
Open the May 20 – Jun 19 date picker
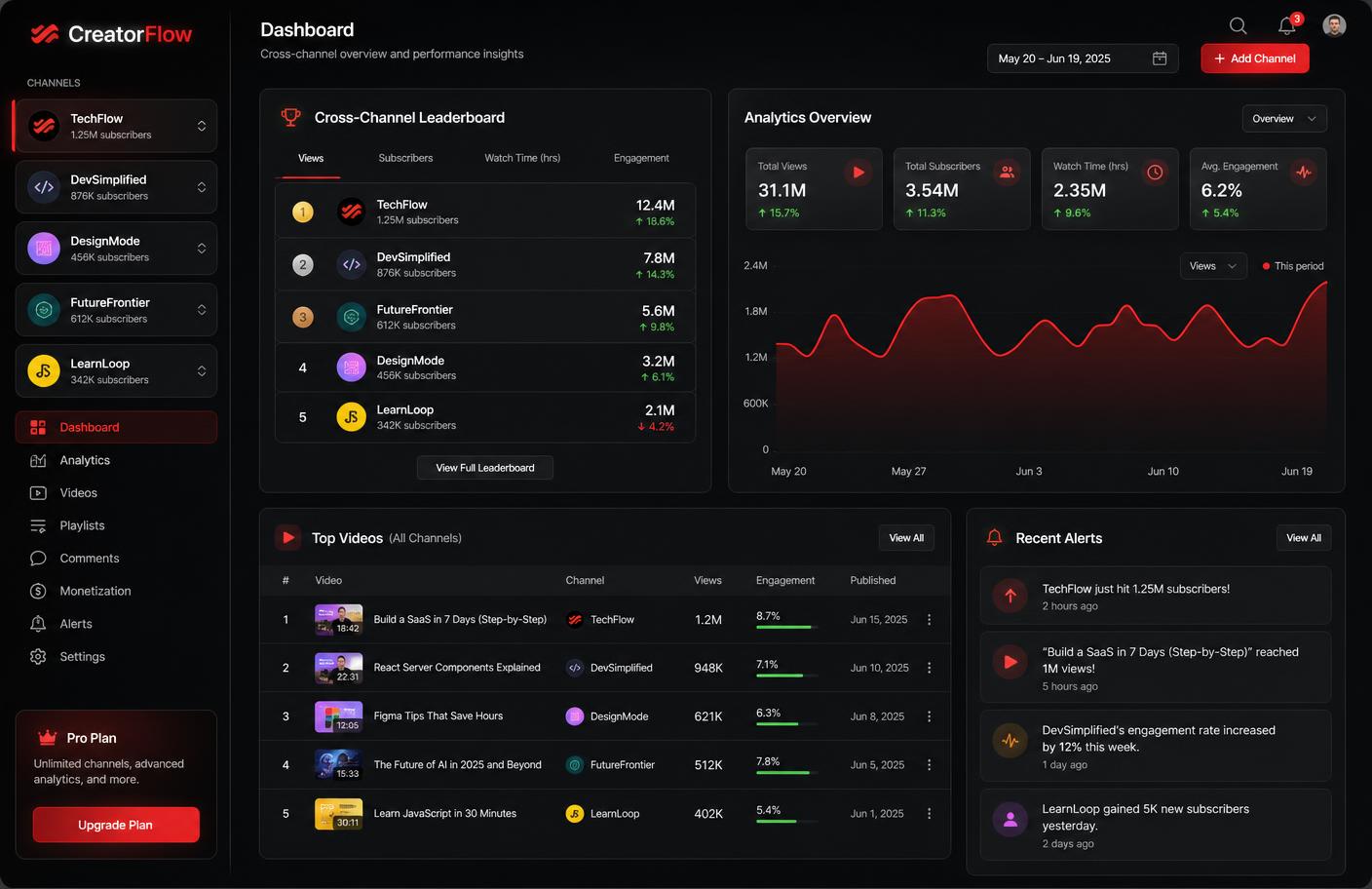click(x=1083, y=58)
